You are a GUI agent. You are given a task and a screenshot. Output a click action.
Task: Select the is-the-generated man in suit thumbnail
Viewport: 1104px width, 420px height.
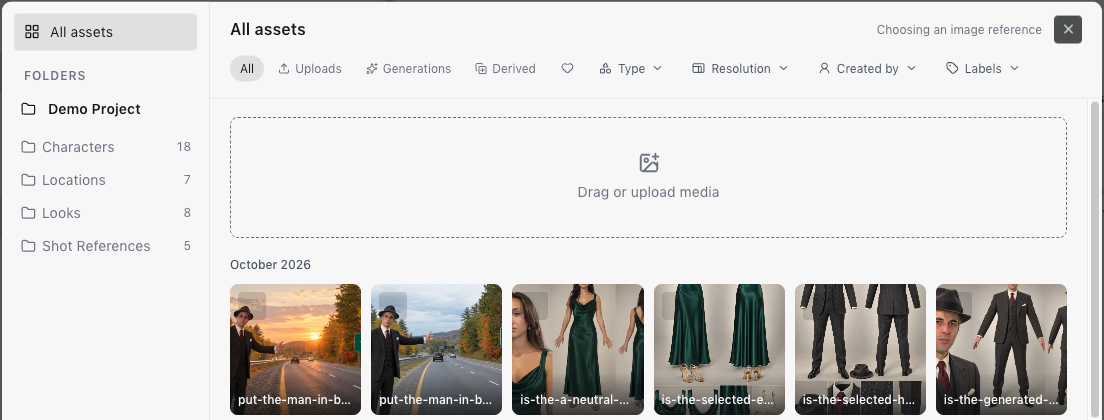pyautogui.click(x=1001, y=349)
